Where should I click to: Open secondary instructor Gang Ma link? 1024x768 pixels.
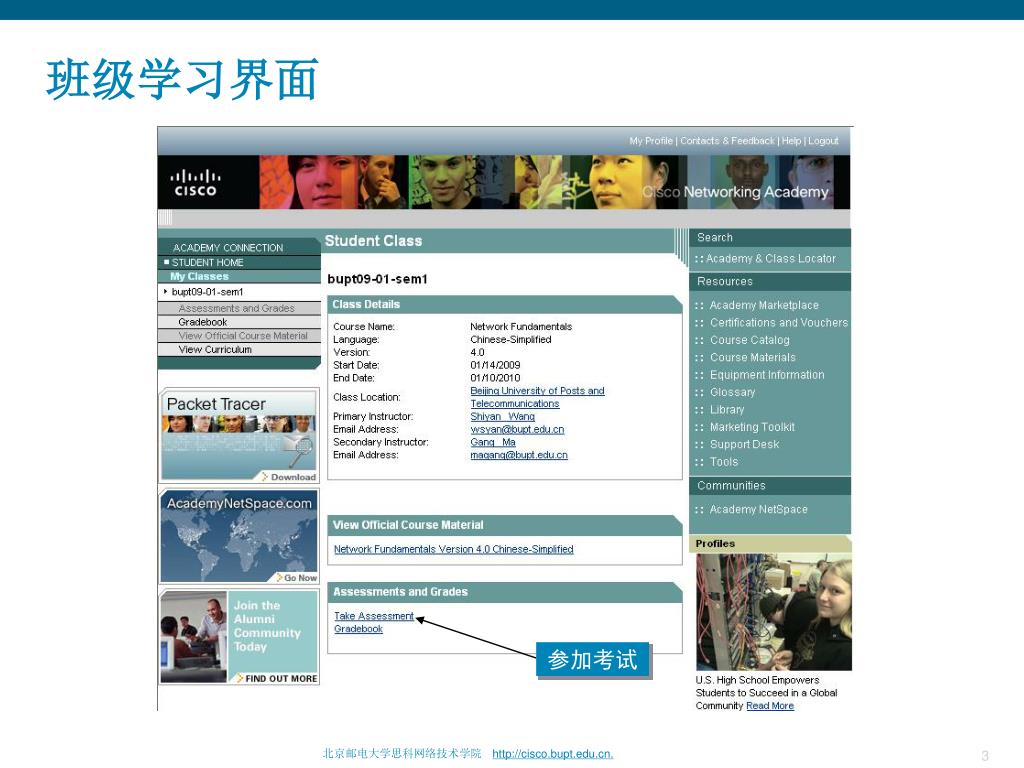pos(493,442)
